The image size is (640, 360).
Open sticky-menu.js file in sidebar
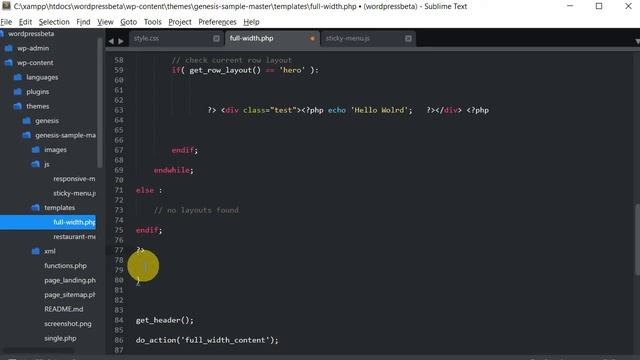click(x=74, y=193)
